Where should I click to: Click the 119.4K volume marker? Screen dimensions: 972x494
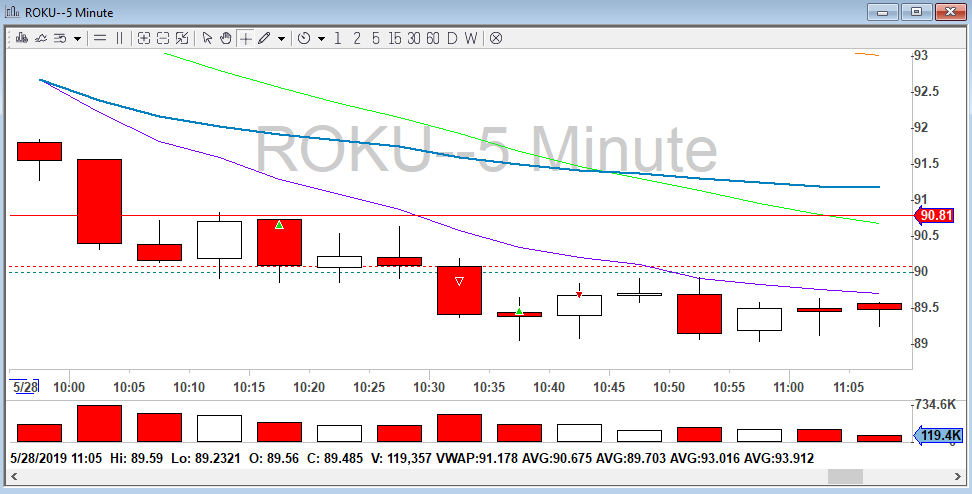click(x=938, y=436)
